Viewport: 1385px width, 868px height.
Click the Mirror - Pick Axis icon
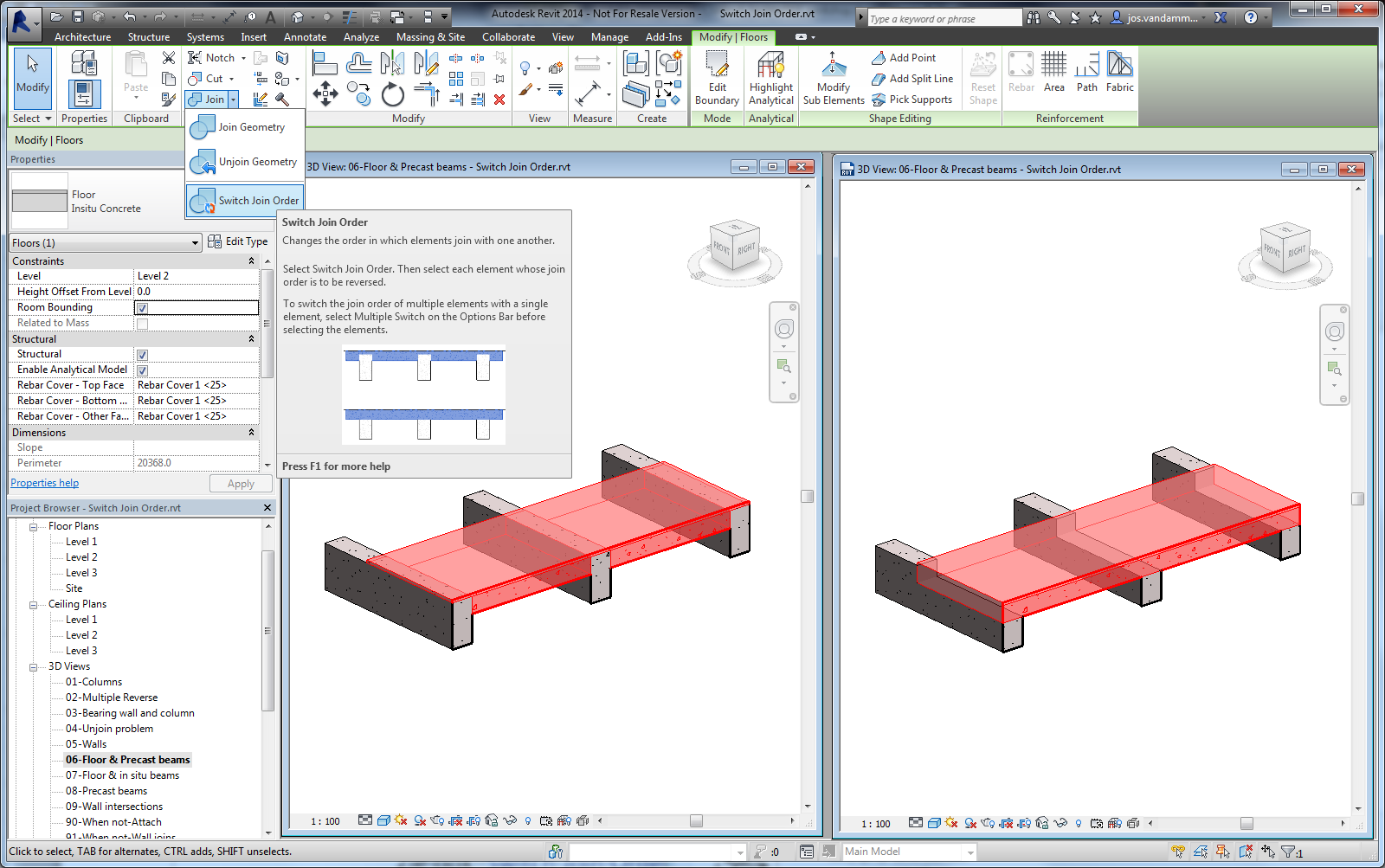pyautogui.click(x=392, y=62)
